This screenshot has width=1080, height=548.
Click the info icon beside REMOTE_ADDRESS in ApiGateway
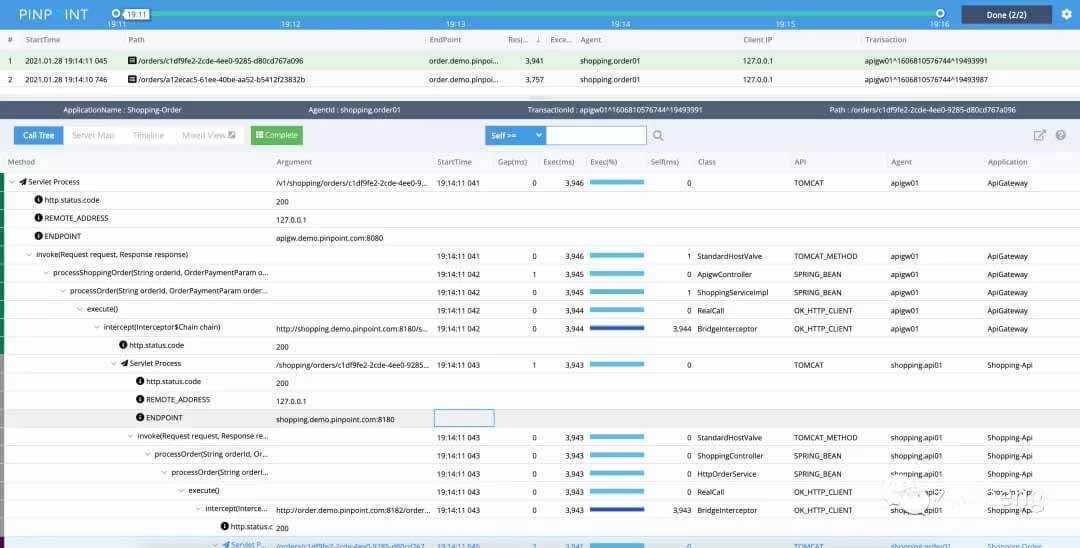[x=39, y=218]
